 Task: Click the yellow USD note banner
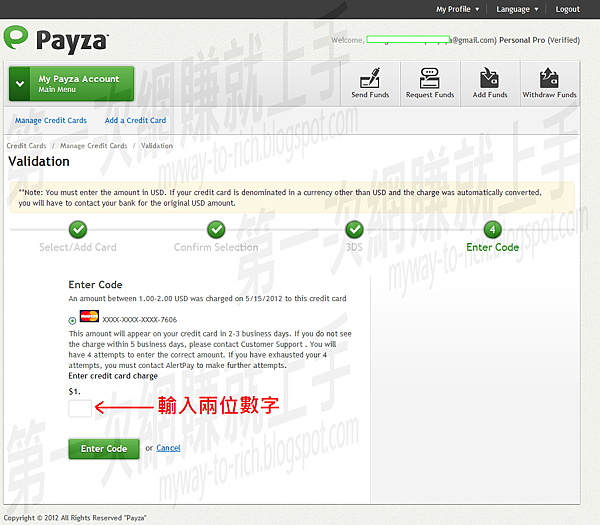(292, 197)
